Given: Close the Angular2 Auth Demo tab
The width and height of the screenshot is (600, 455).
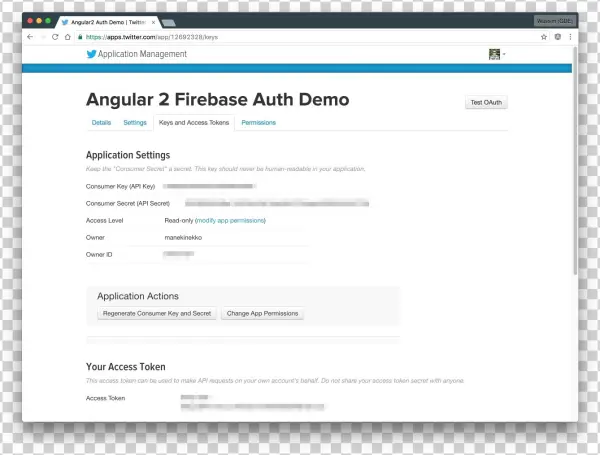Looking at the screenshot, I should click(153, 22).
